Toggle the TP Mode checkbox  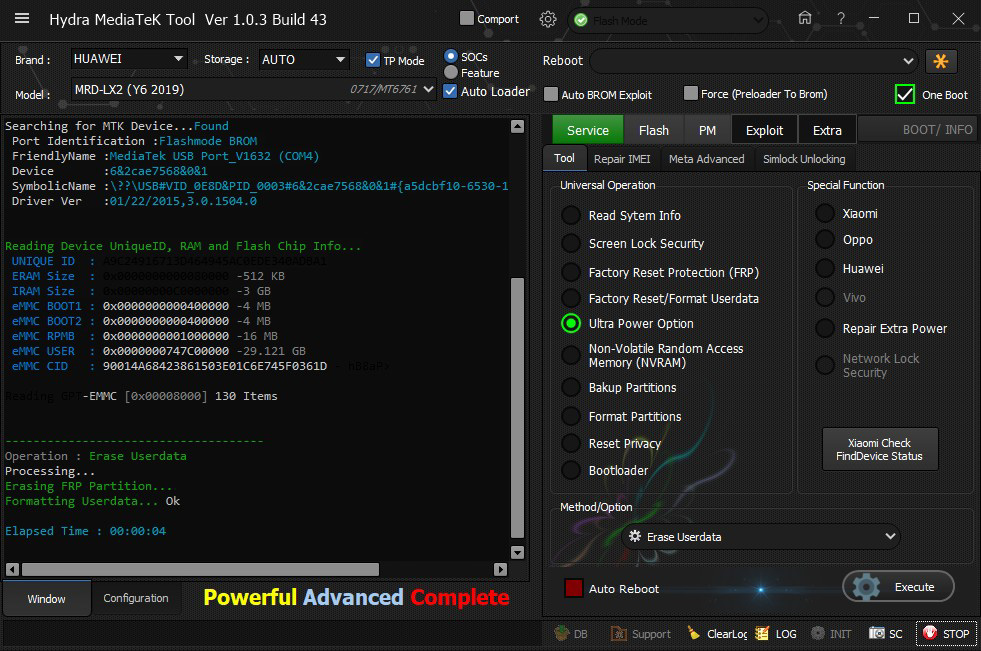coord(373,61)
